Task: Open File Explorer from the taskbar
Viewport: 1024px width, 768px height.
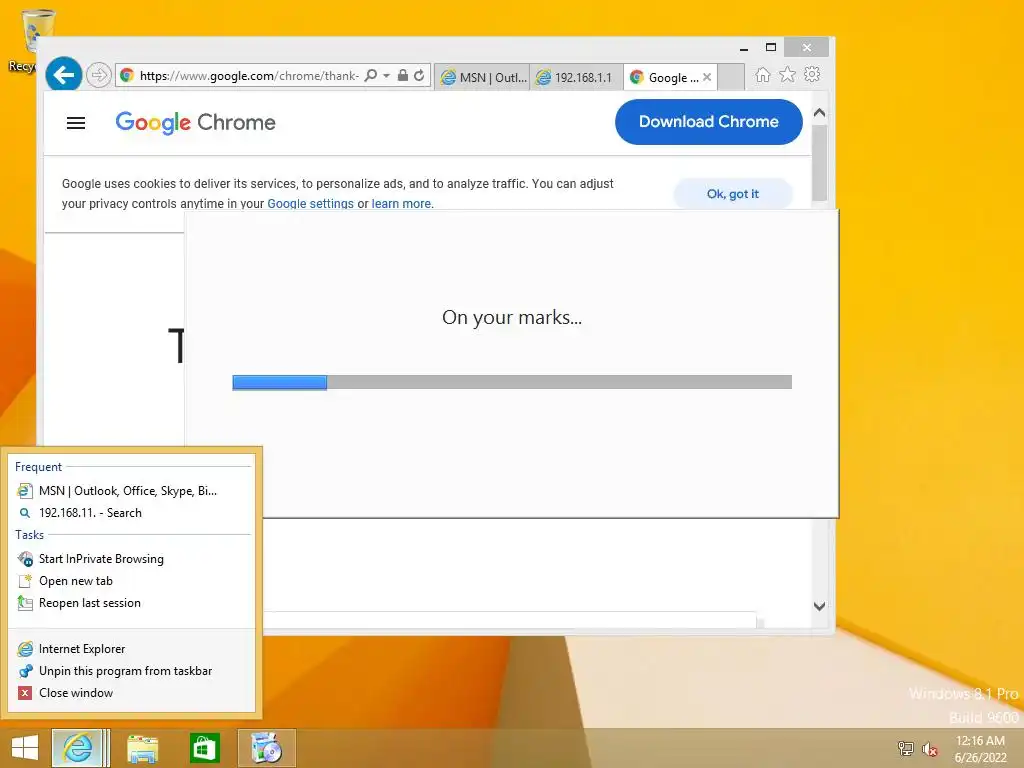Action: click(142, 748)
